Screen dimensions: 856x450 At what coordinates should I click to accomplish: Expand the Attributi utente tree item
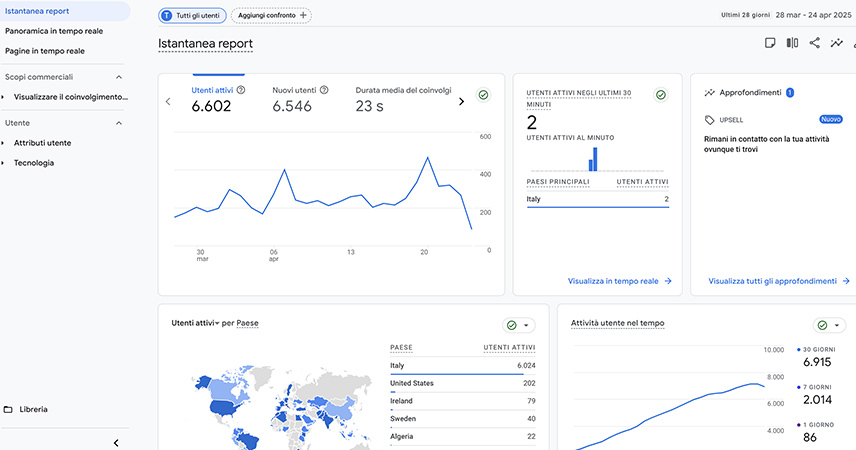pyautogui.click(x=4, y=143)
